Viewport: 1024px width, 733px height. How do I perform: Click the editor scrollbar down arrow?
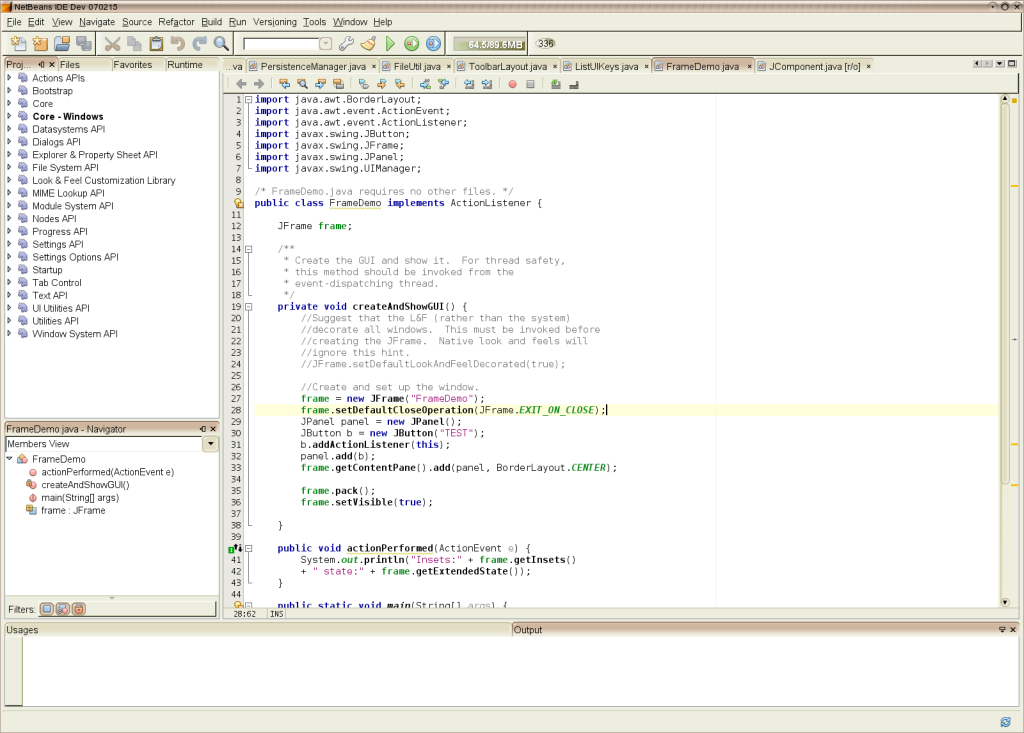tap(1005, 602)
